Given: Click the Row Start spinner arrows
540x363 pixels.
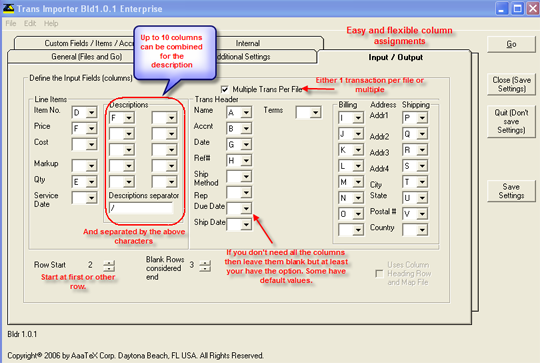Looking at the screenshot, I should pos(109,266).
